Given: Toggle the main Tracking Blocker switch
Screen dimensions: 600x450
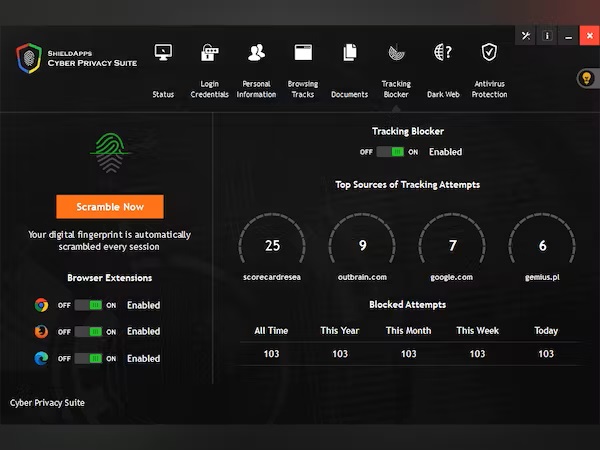Looking at the screenshot, I should click(x=390, y=152).
